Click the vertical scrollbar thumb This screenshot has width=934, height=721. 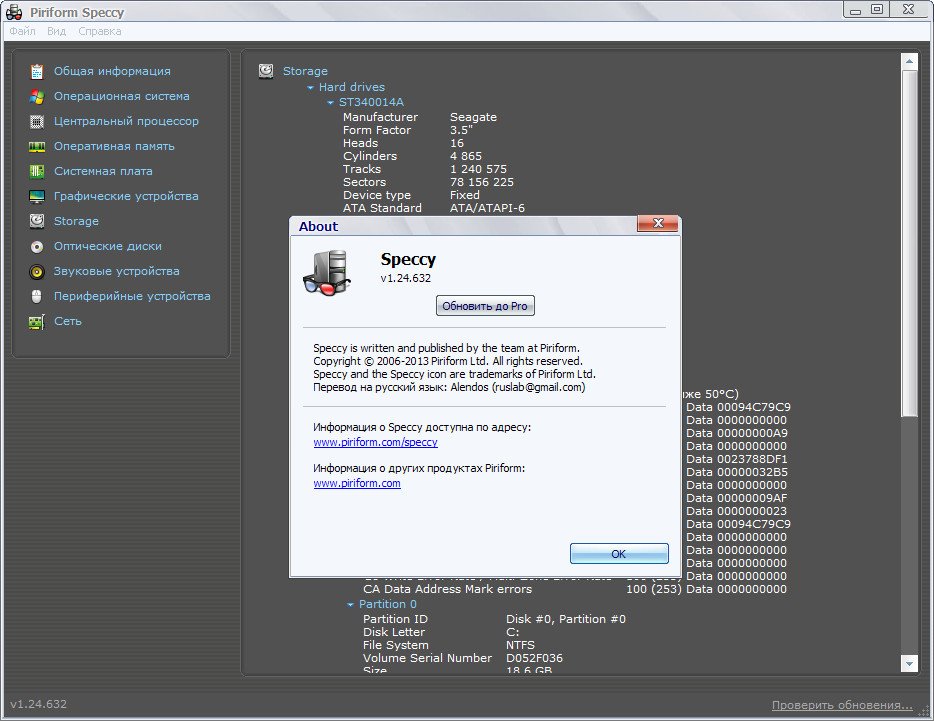(909, 243)
